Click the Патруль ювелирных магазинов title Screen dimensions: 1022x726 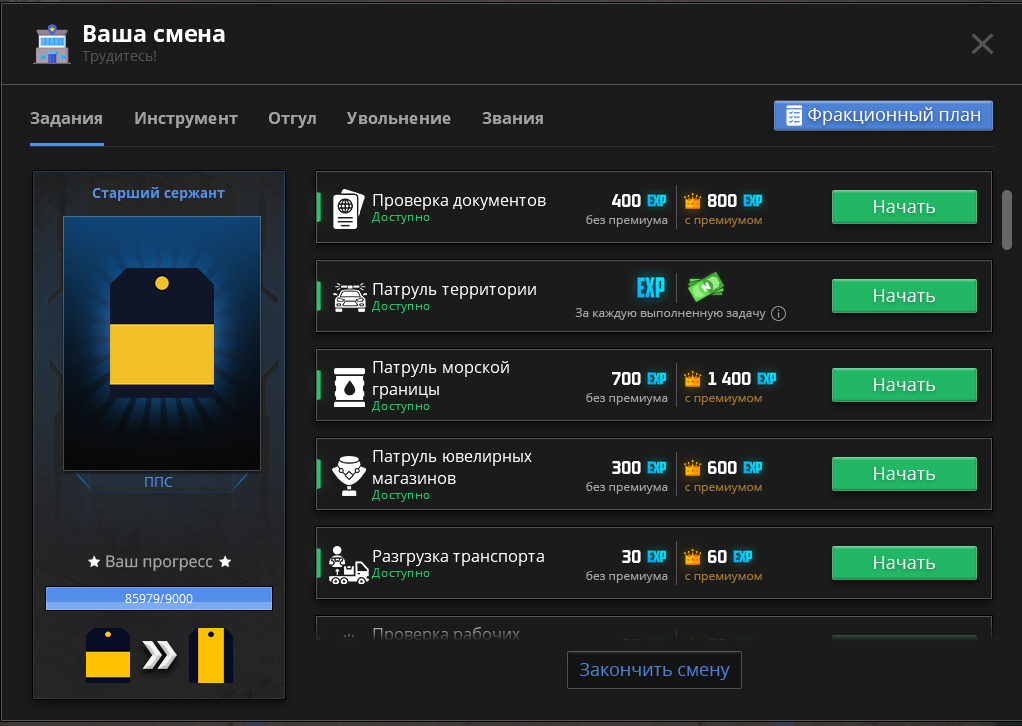pos(452,467)
